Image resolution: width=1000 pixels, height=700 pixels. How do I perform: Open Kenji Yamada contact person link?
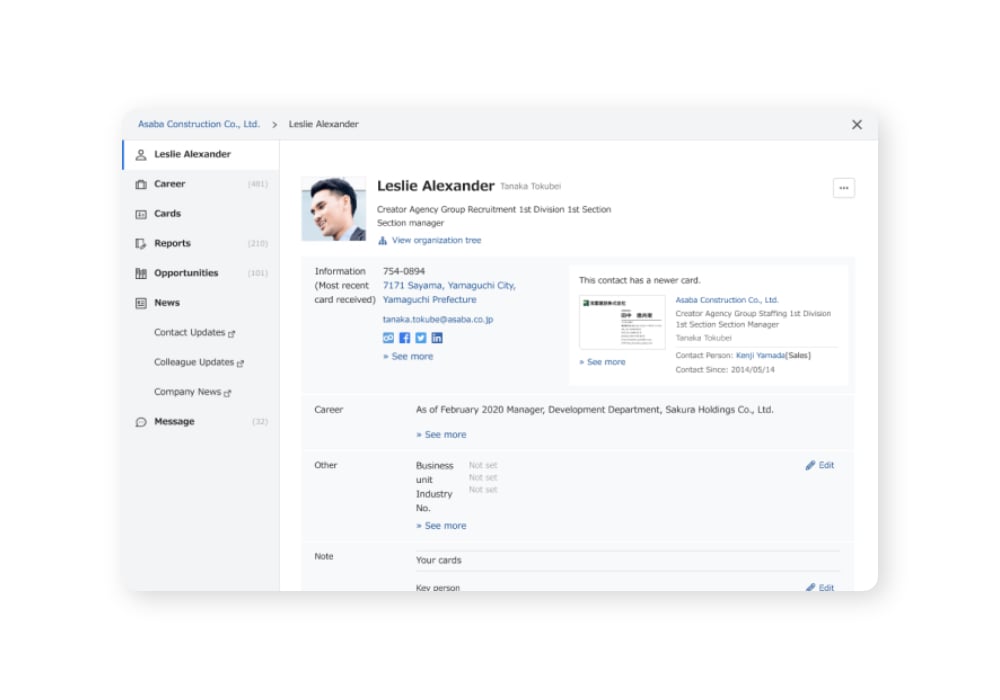pyautogui.click(x=760, y=356)
